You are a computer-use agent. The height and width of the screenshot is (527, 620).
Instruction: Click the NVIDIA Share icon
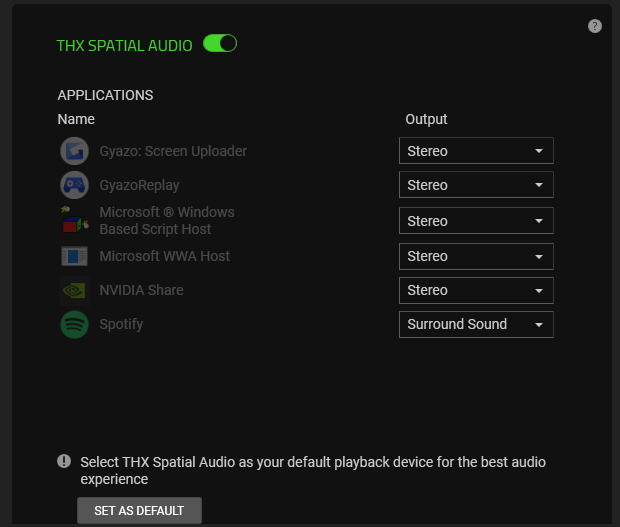tap(74, 291)
